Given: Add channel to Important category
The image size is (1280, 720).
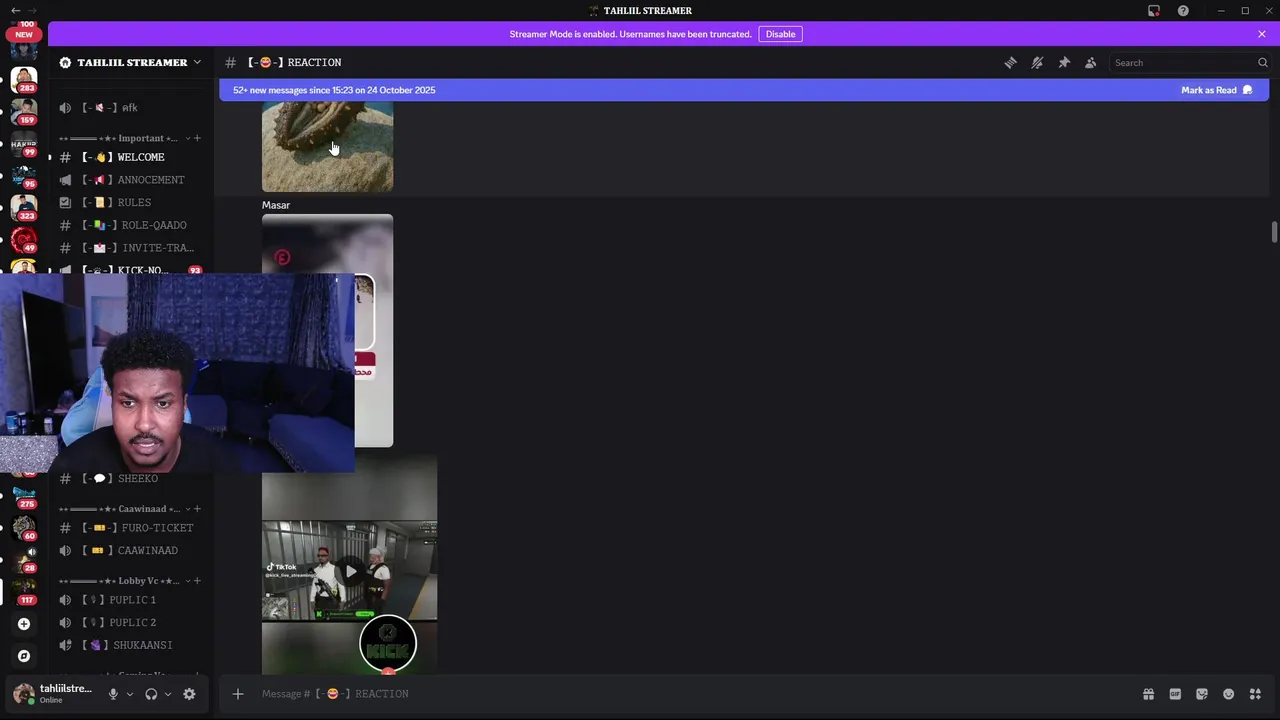Looking at the screenshot, I should [197, 138].
